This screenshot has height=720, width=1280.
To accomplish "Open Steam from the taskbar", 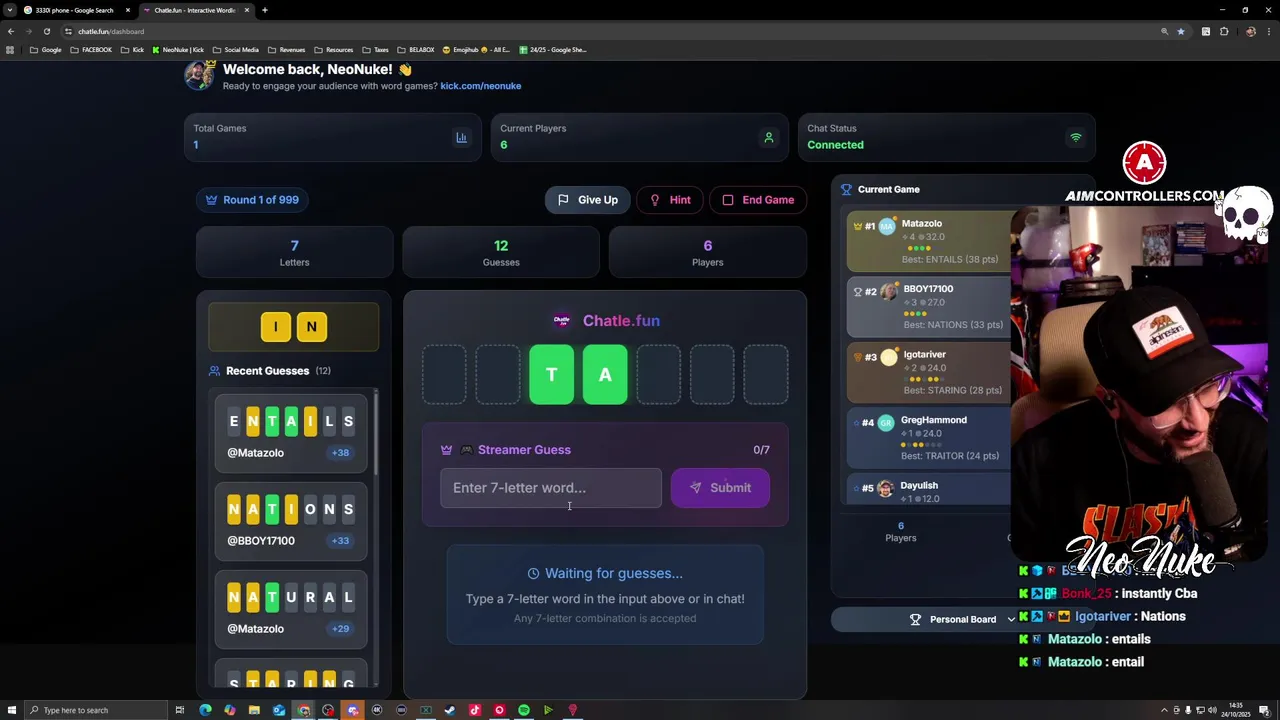I will [450, 710].
